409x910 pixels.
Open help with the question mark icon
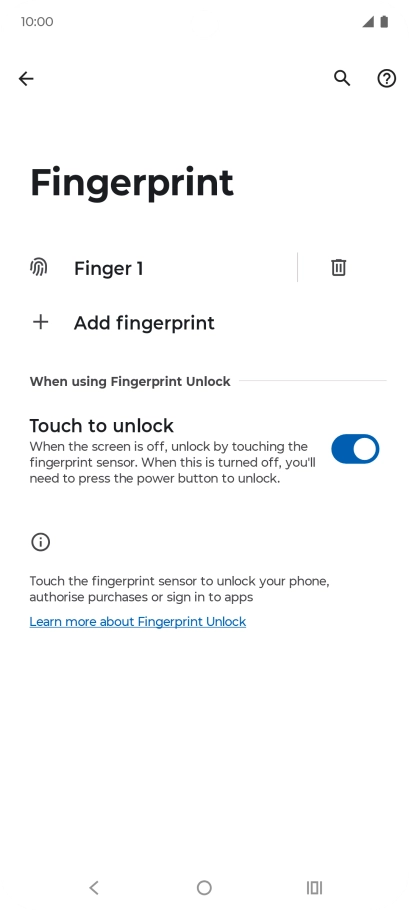[387, 78]
